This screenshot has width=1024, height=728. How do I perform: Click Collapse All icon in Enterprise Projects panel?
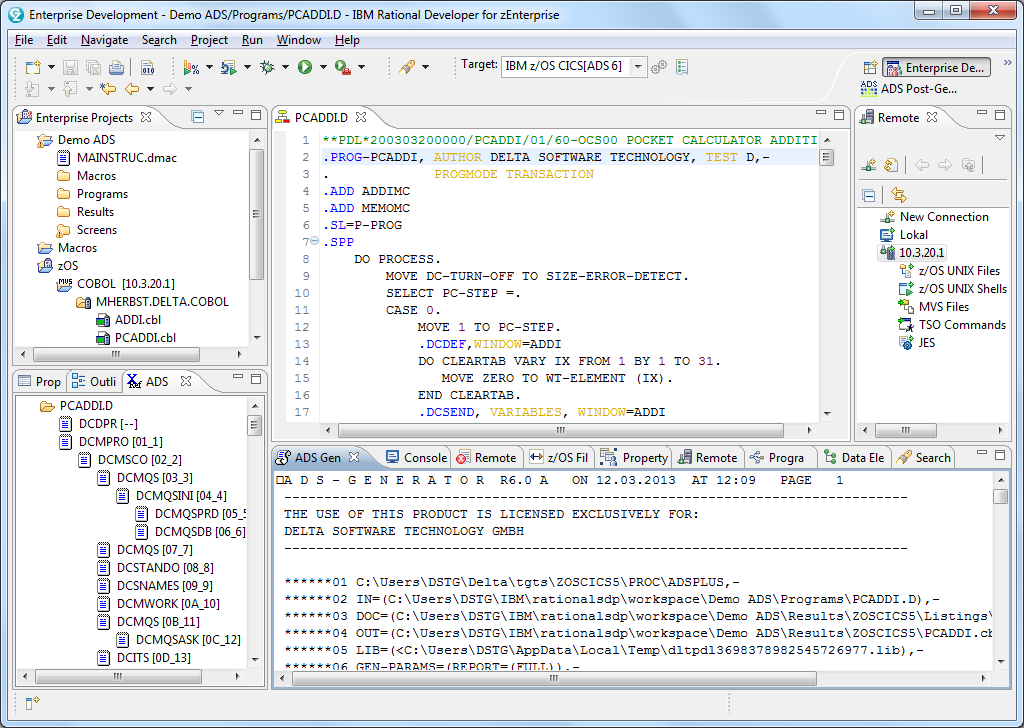(x=197, y=117)
